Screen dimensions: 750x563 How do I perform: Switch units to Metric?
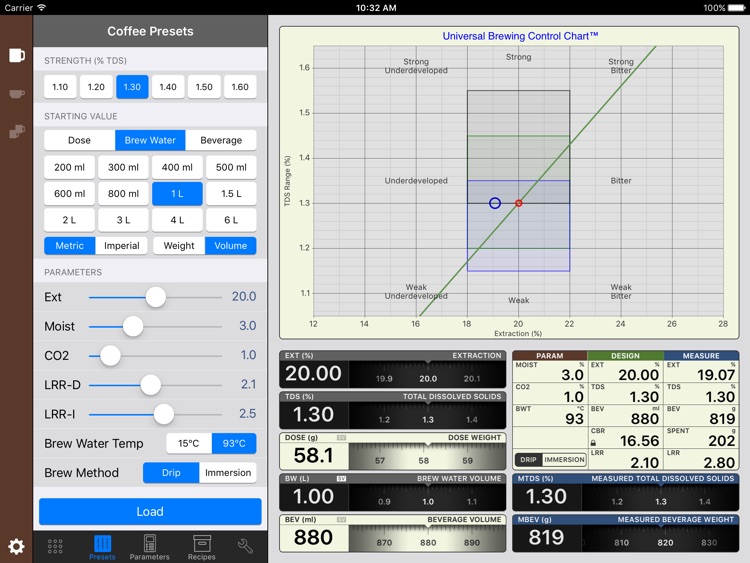pyautogui.click(x=70, y=246)
